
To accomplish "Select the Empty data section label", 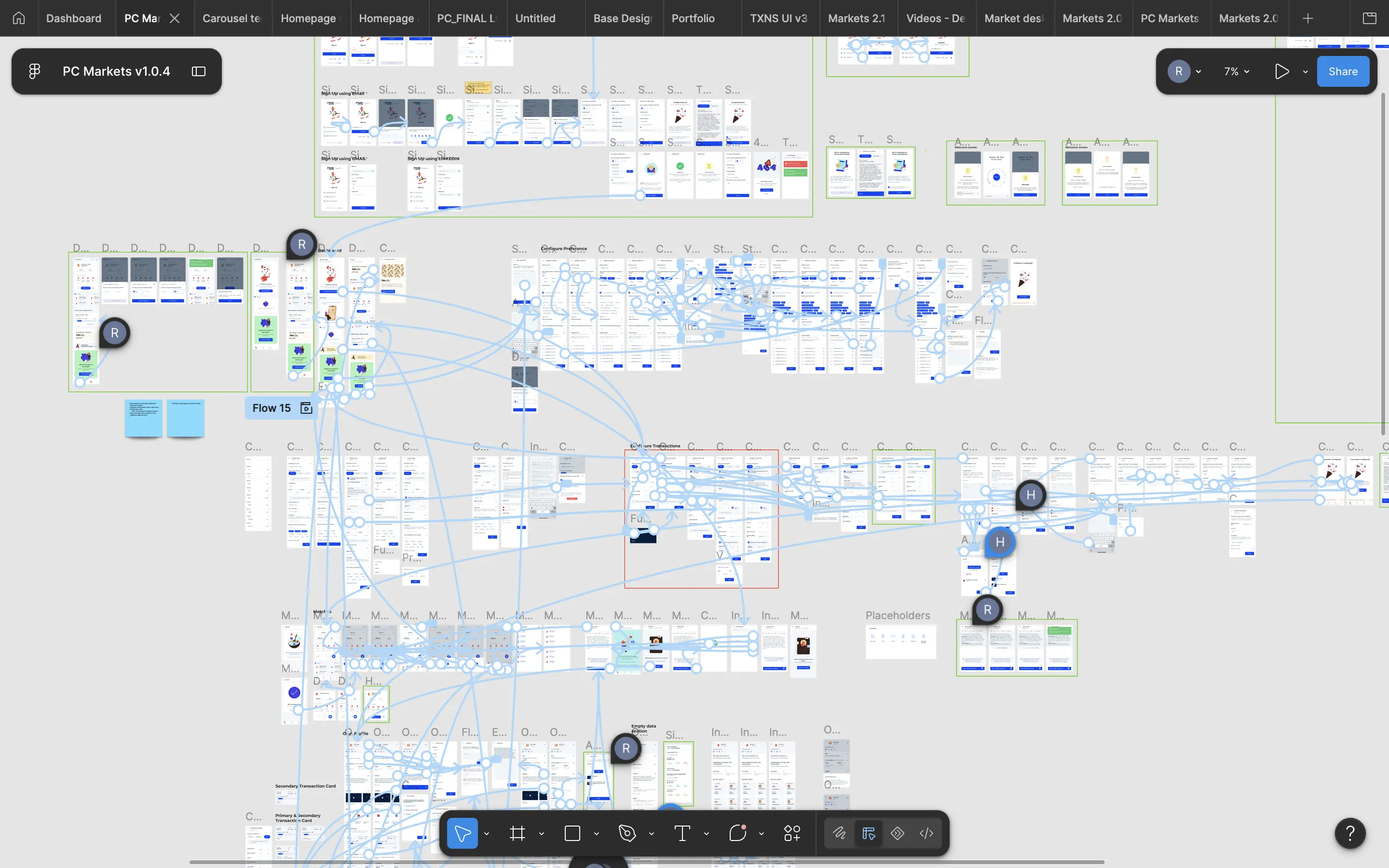I will 643,728.
